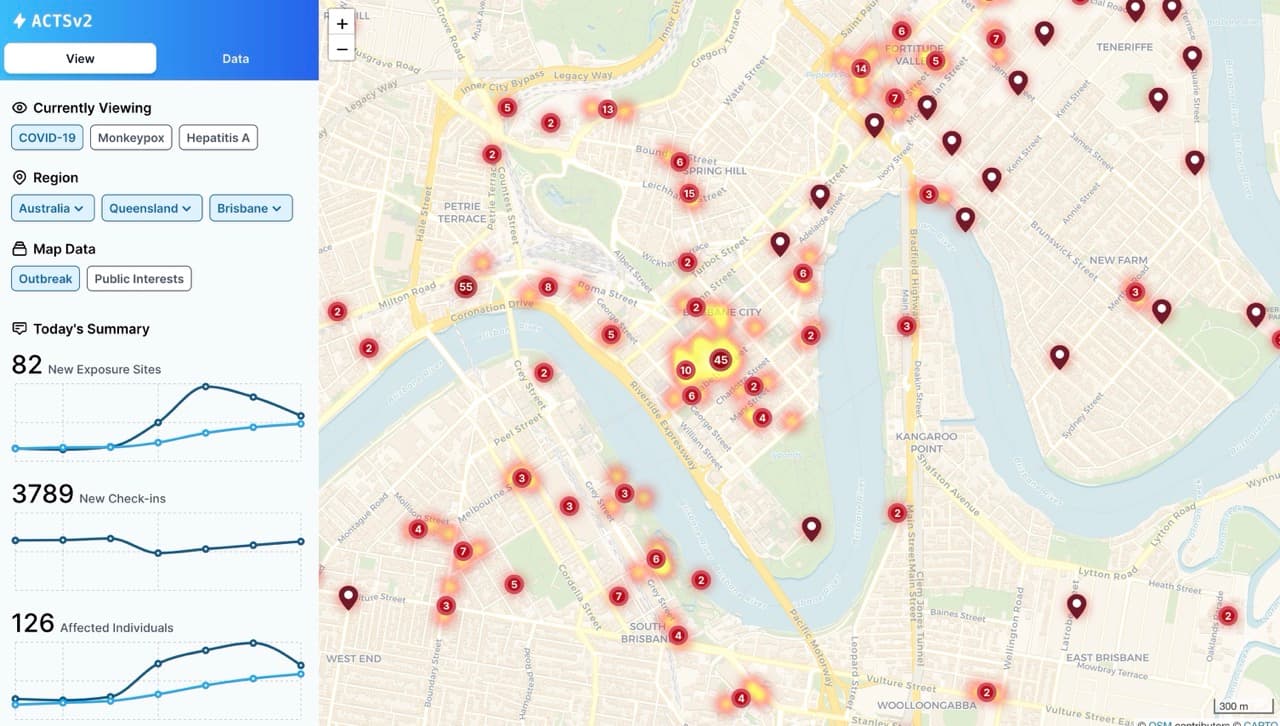This screenshot has width=1280, height=726.
Task: Select the Outbreak map data button
Action: click(46, 279)
